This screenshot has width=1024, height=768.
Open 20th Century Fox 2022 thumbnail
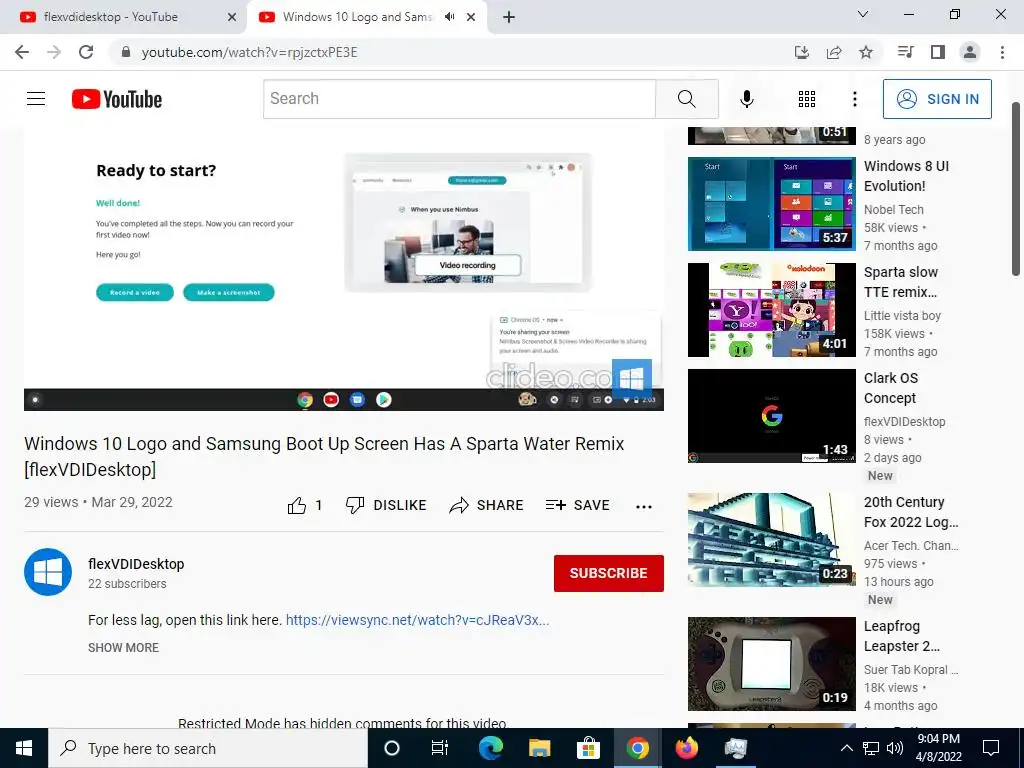click(771, 539)
